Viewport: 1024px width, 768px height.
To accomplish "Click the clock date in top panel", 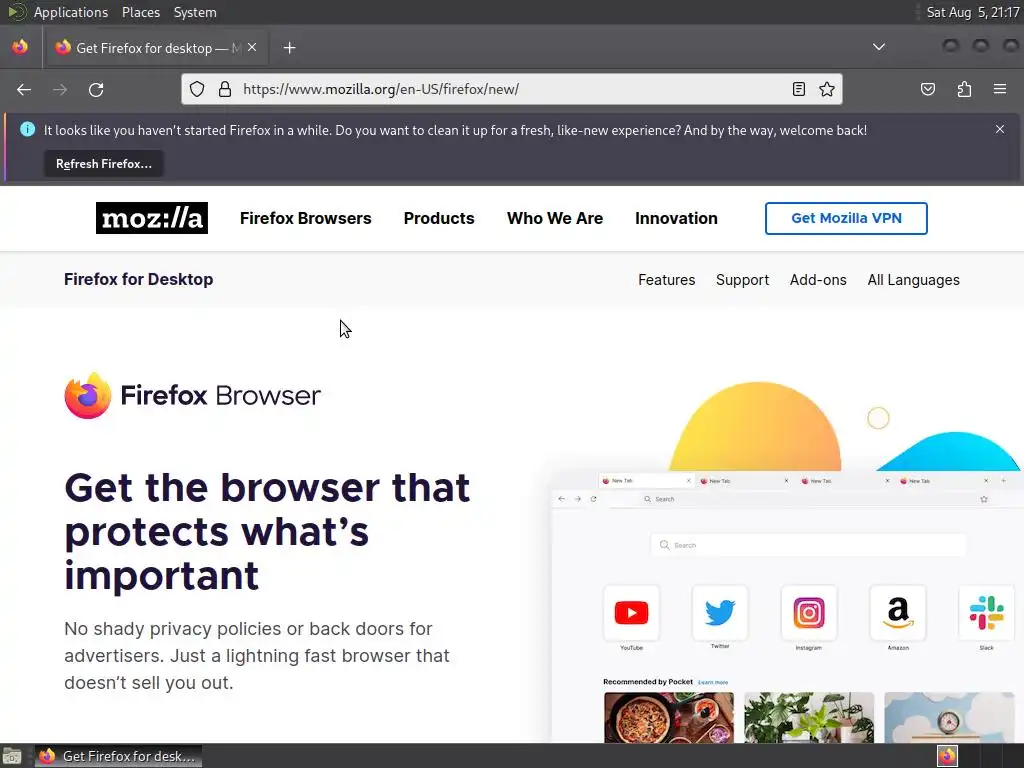I will coord(973,12).
